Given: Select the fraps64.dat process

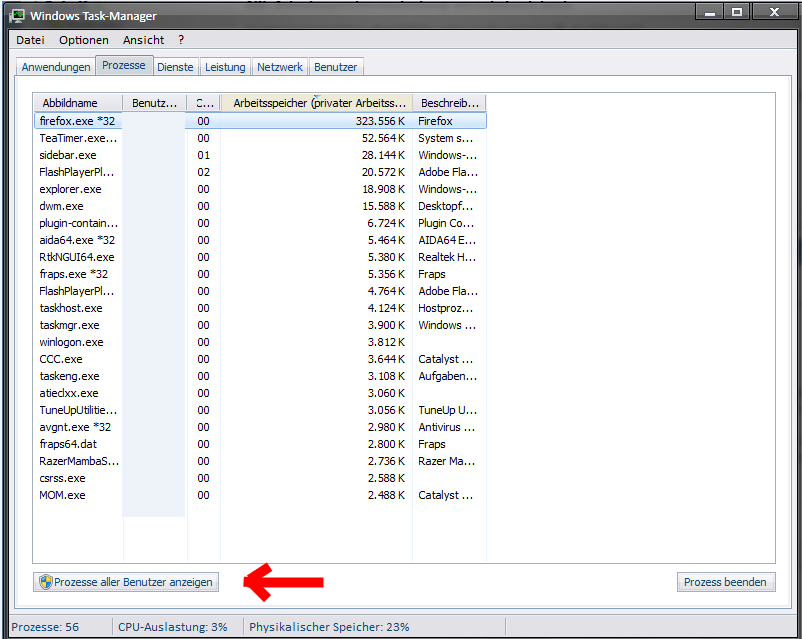Looking at the screenshot, I should click(x=260, y=444).
